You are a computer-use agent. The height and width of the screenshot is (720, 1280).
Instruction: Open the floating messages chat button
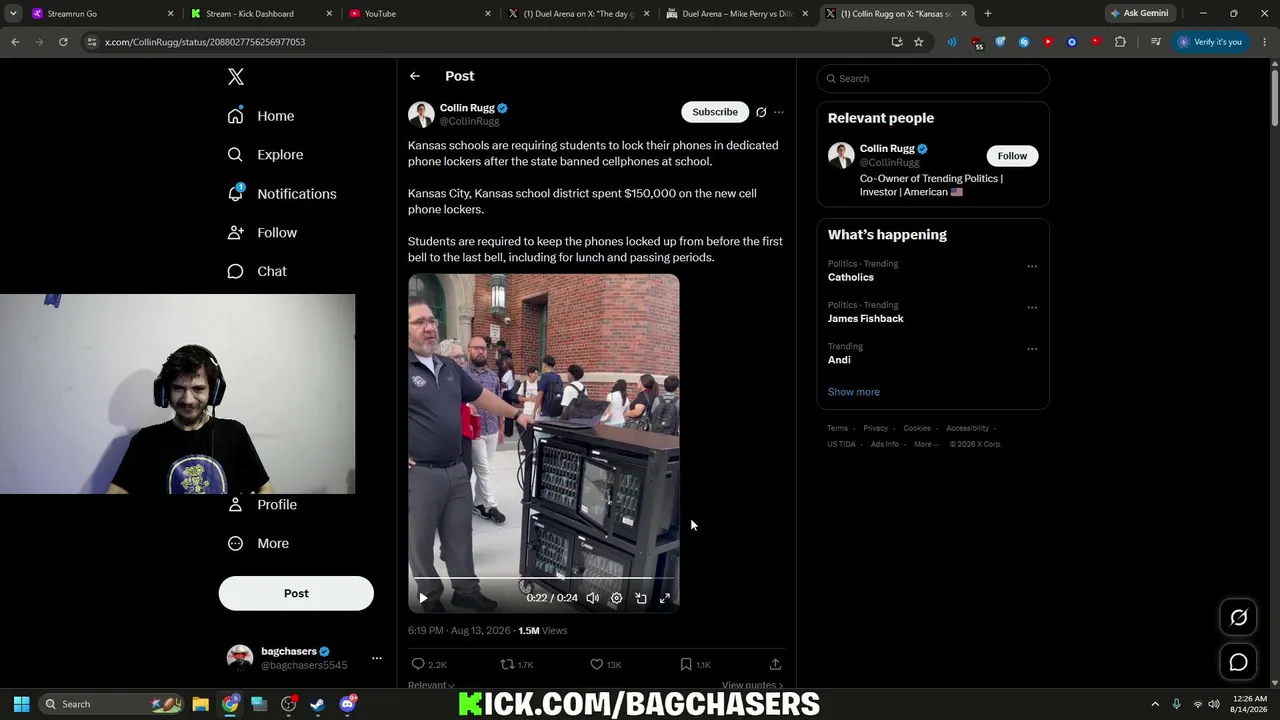tap(1238, 662)
